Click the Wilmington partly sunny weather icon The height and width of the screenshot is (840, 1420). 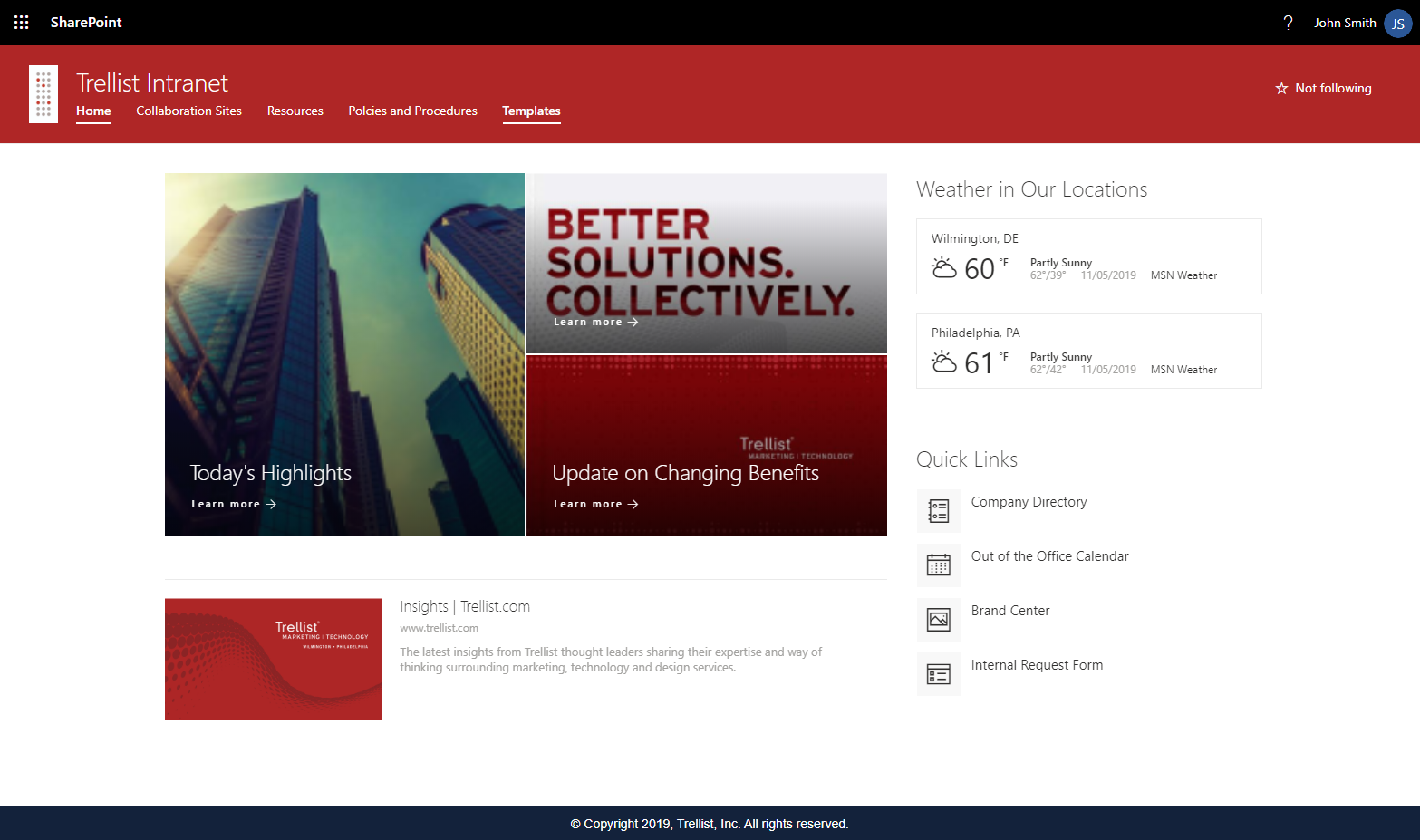click(944, 268)
